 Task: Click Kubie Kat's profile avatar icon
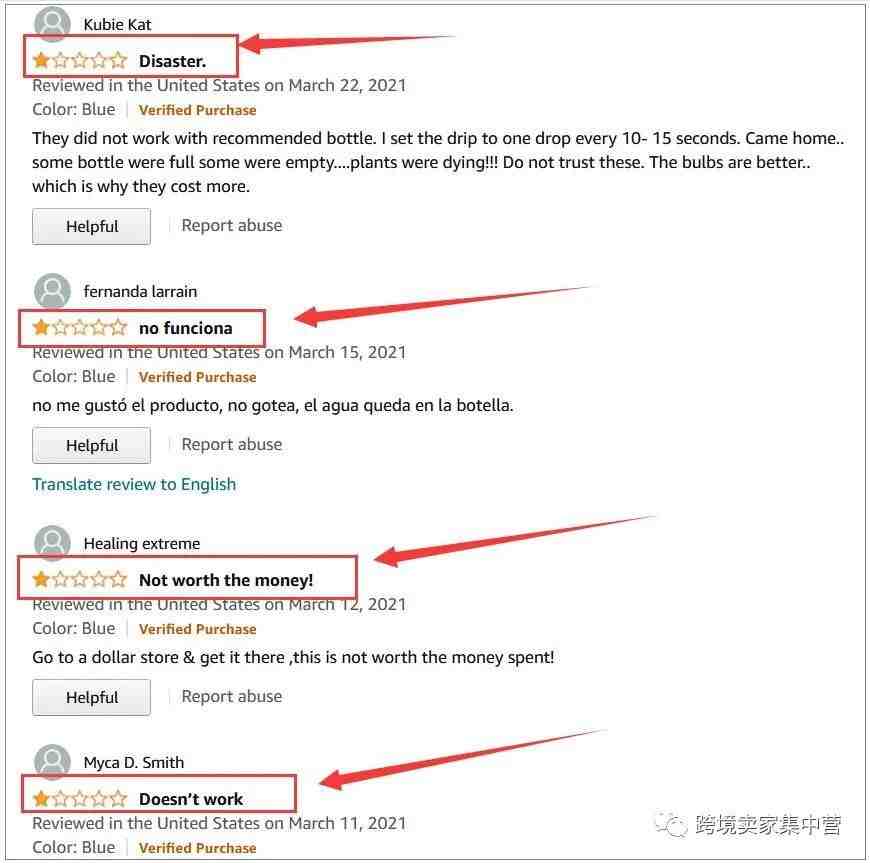pos(52,23)
